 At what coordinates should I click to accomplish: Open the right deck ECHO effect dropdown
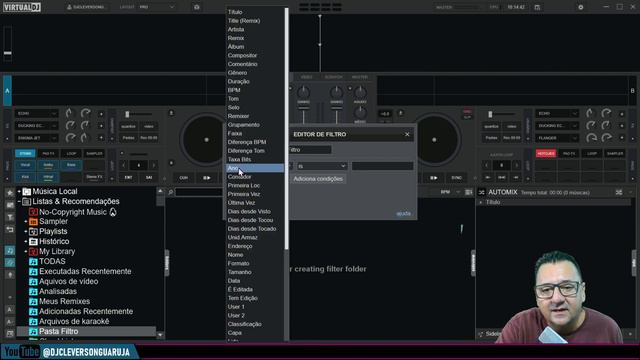pos(557,113)
